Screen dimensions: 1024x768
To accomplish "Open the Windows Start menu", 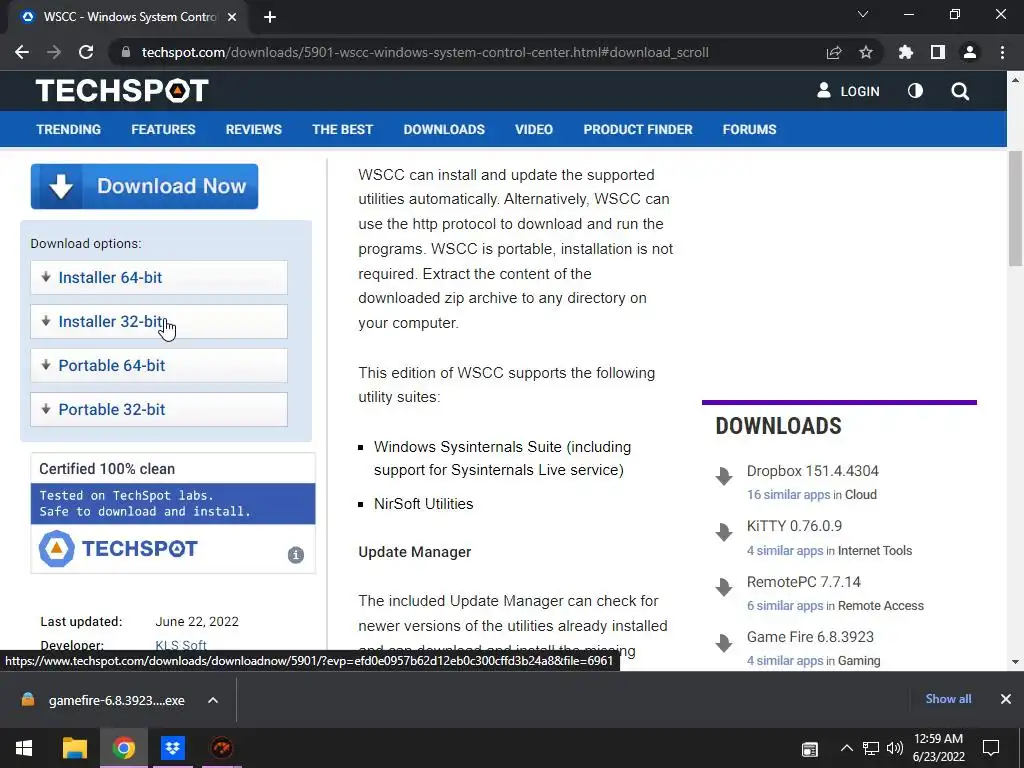I will (24, 748).
